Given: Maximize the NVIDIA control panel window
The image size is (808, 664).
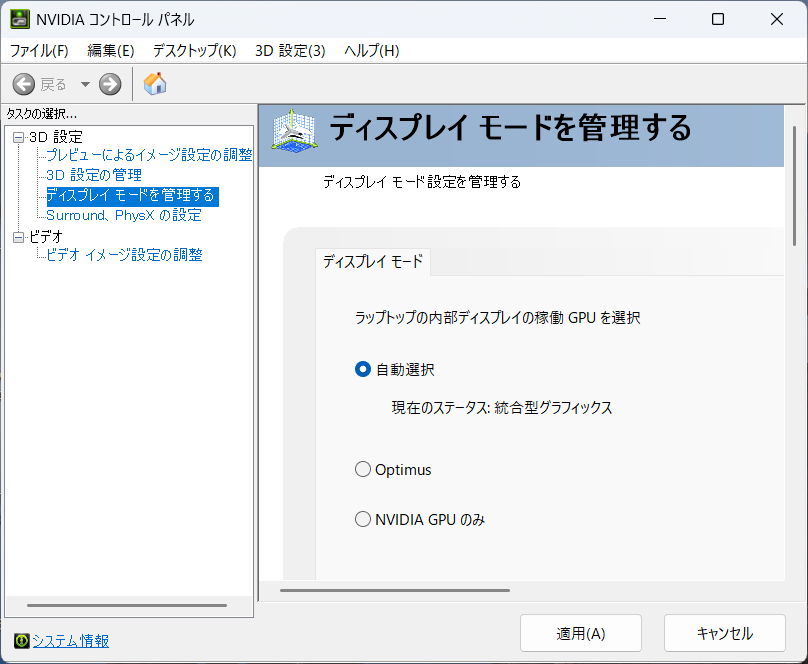Looking at the screenshot, I should pyautogui.click(x=718, y=19).
